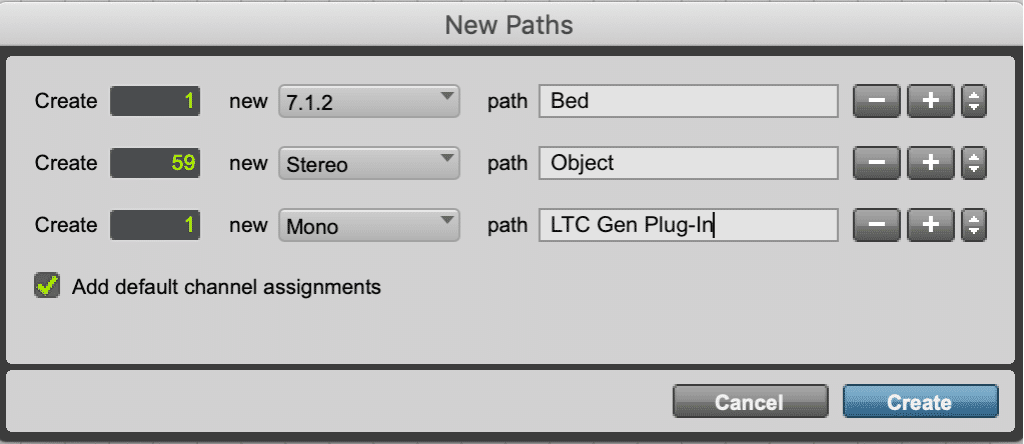
Task: Click the Bed path name field
Action: pos(688,101)
